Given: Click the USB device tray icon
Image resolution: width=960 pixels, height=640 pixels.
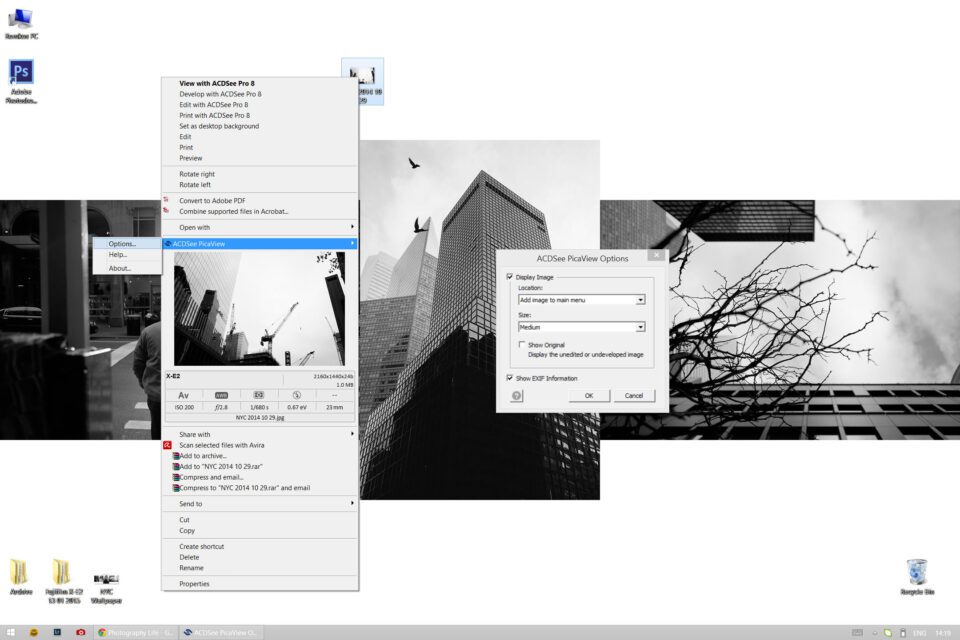Looking at the screenshot, I should 903,633.
